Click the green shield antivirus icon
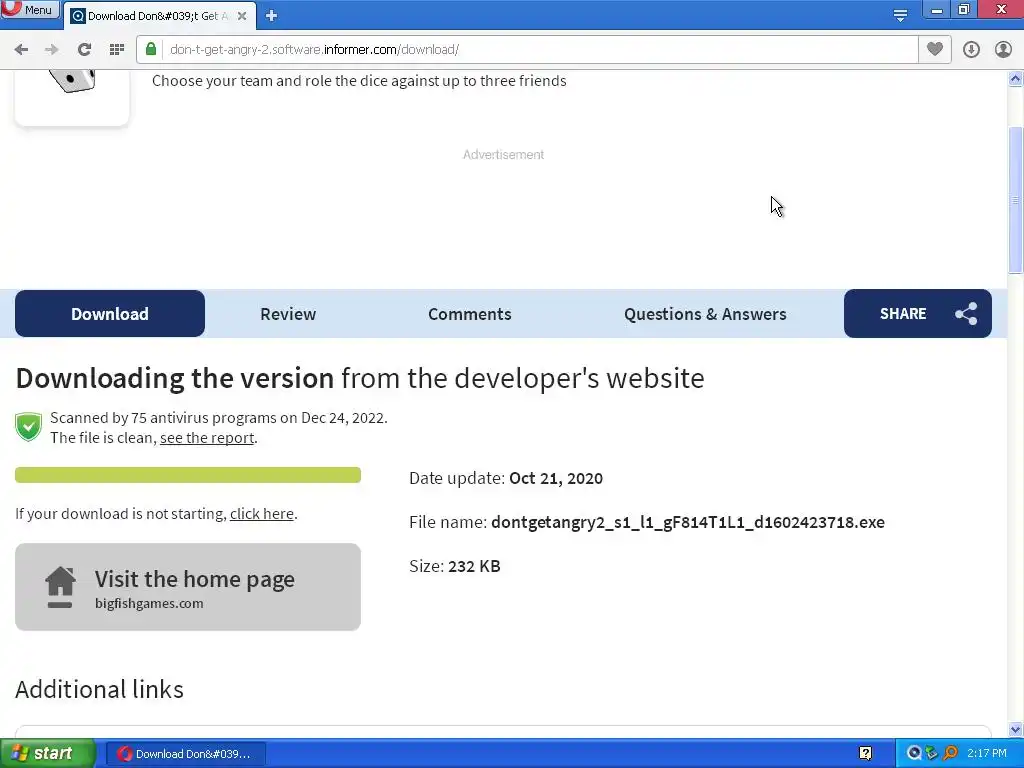 coord(29,426)
